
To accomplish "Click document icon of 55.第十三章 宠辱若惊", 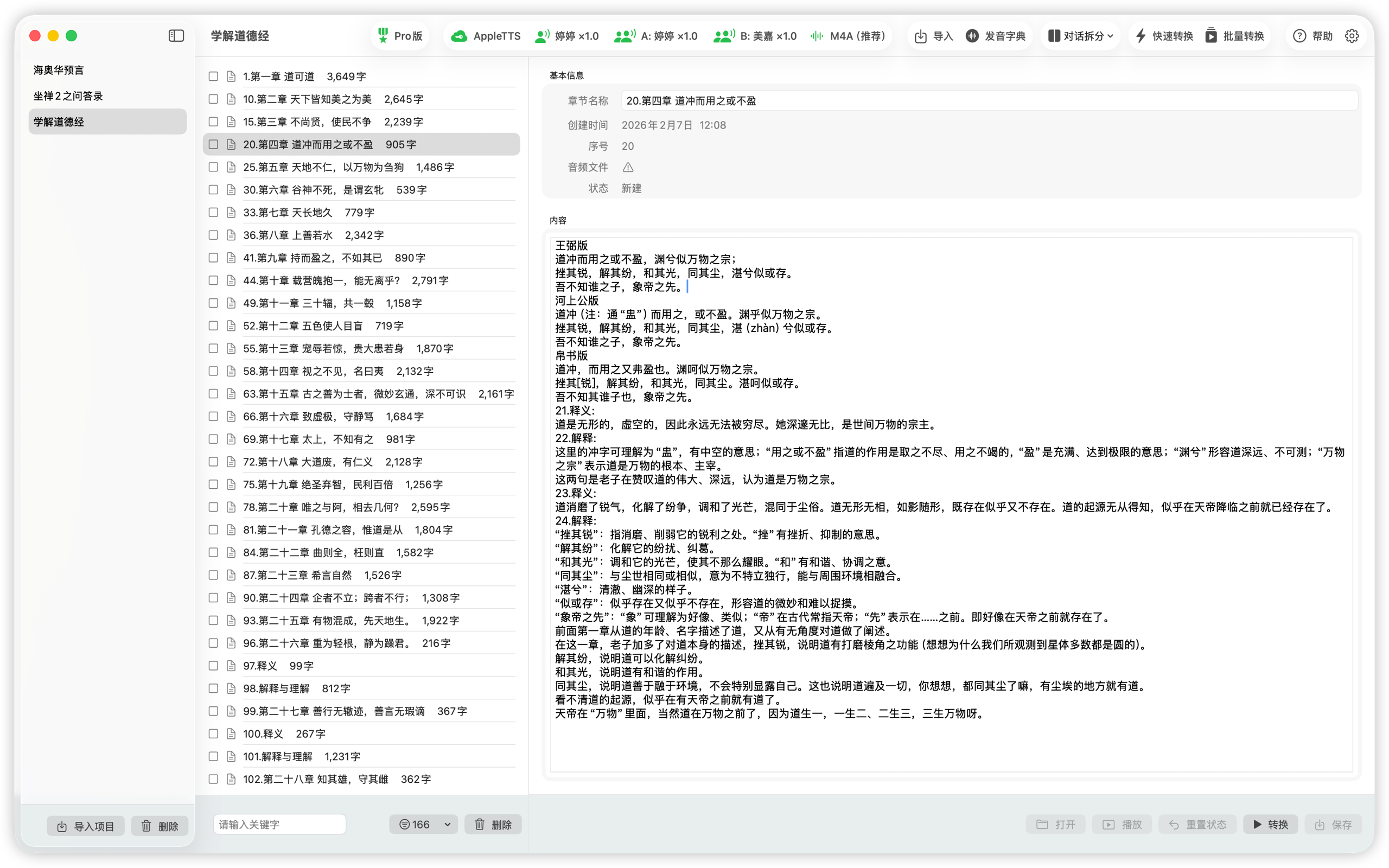I will pyautogui.click(x=231, y=348).
